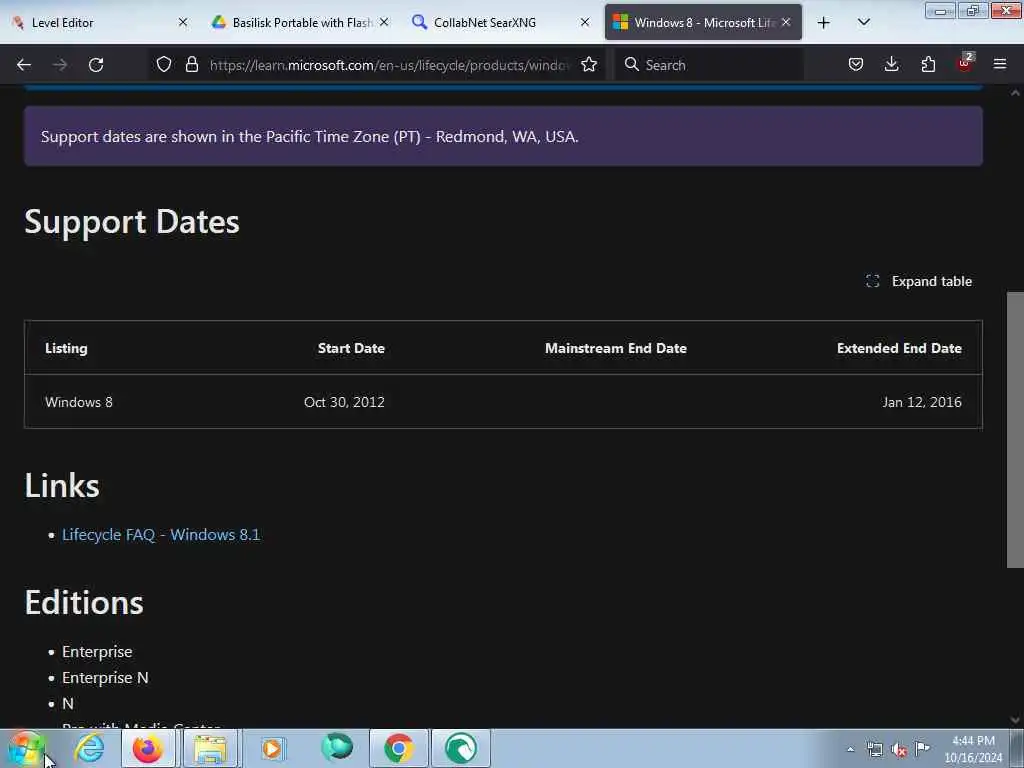Click the scrollbar down arrow

click(1015, 720)
